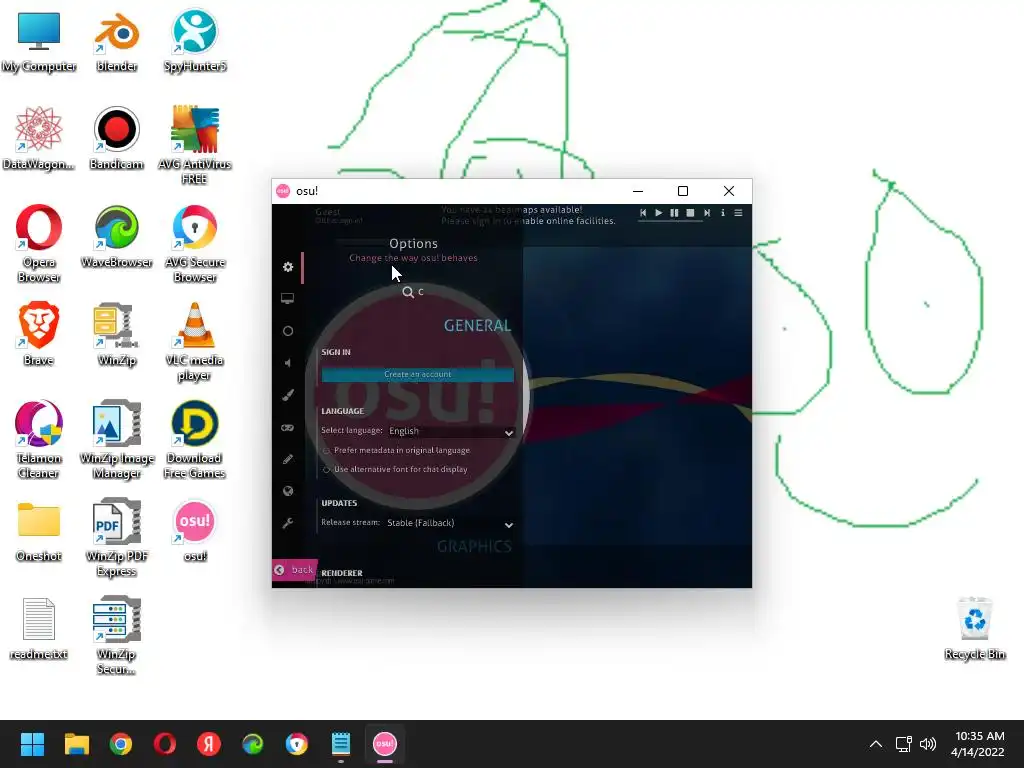Select the readme.txt file on desktop
Image resolution: width=1024 pixels, height=768 pixels.
pyautogui.click(x=39, y=628)
